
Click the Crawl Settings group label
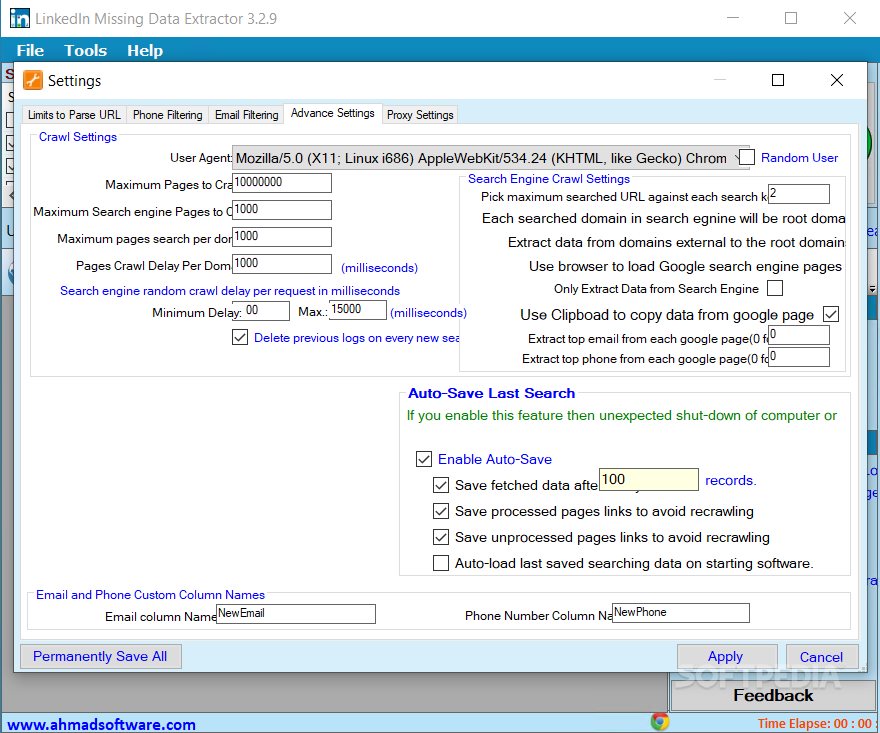pyautogui.click(x=77, y=137)
